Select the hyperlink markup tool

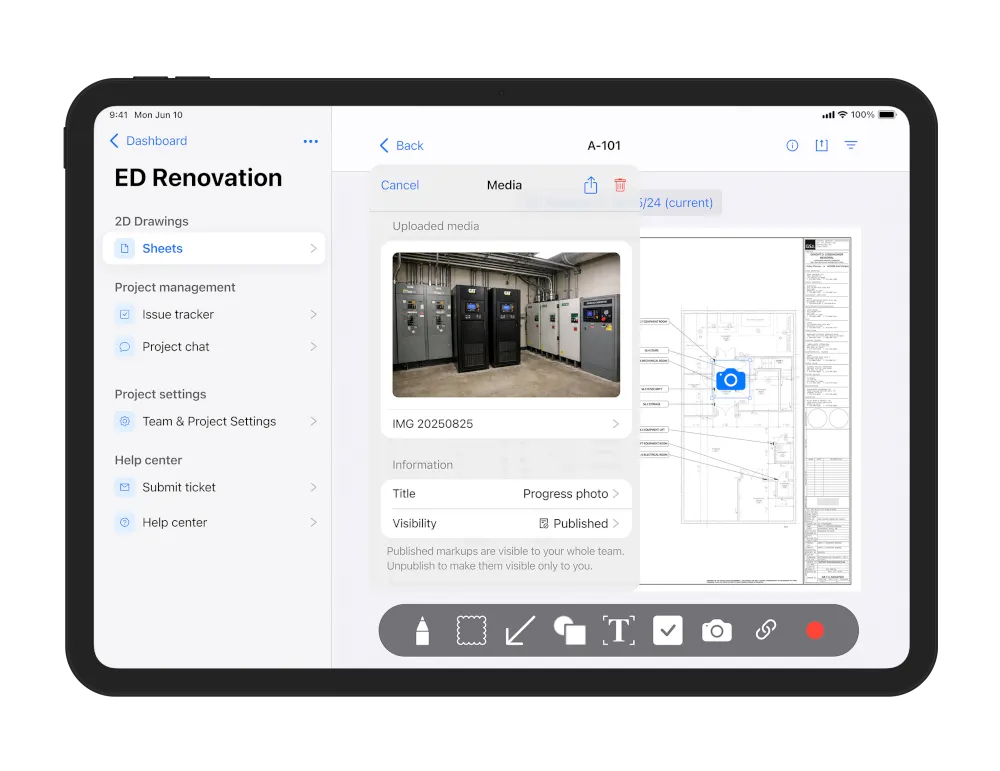pos(766,630)
